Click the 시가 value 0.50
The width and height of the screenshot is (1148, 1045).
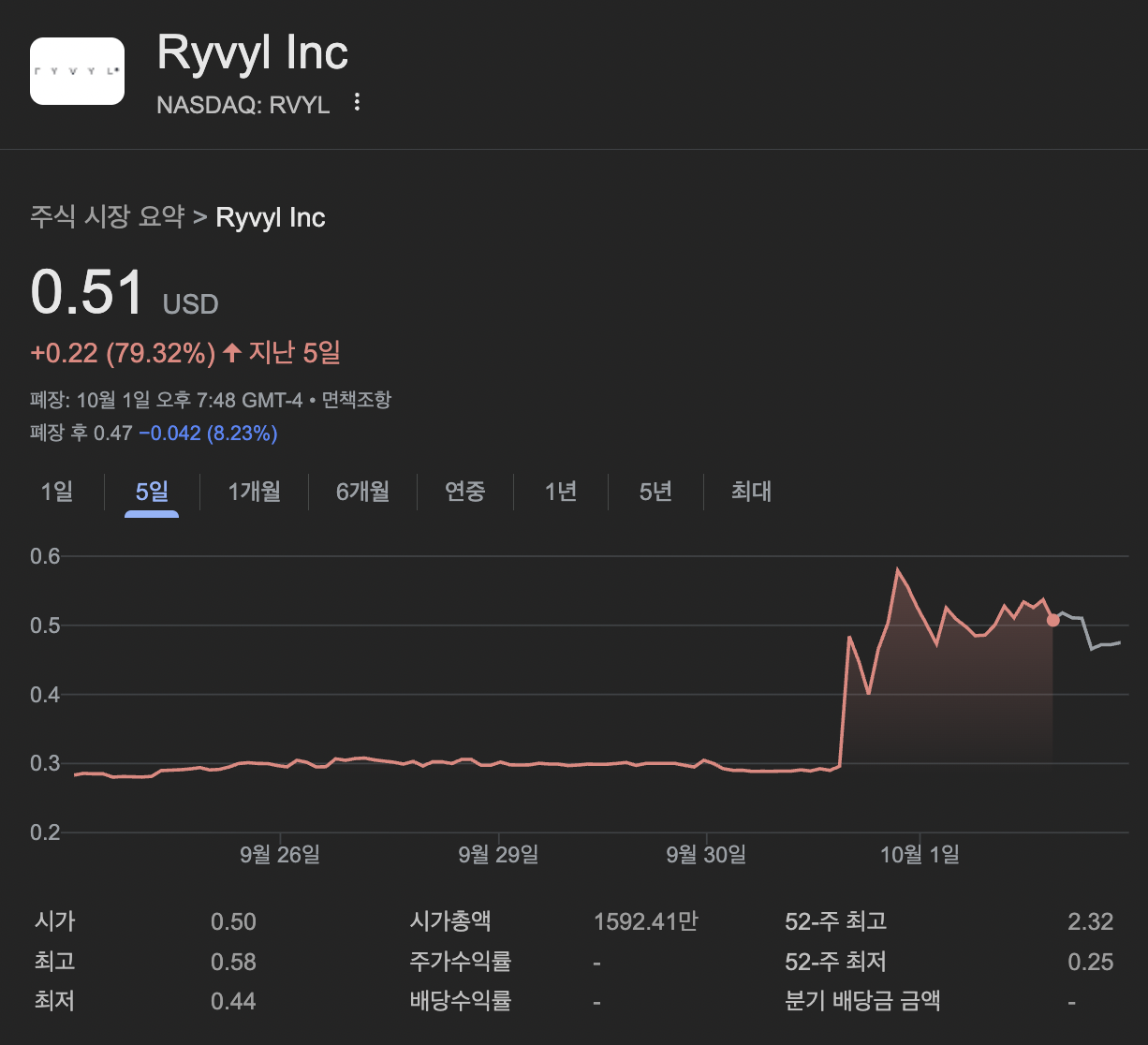tap(233, 921)
